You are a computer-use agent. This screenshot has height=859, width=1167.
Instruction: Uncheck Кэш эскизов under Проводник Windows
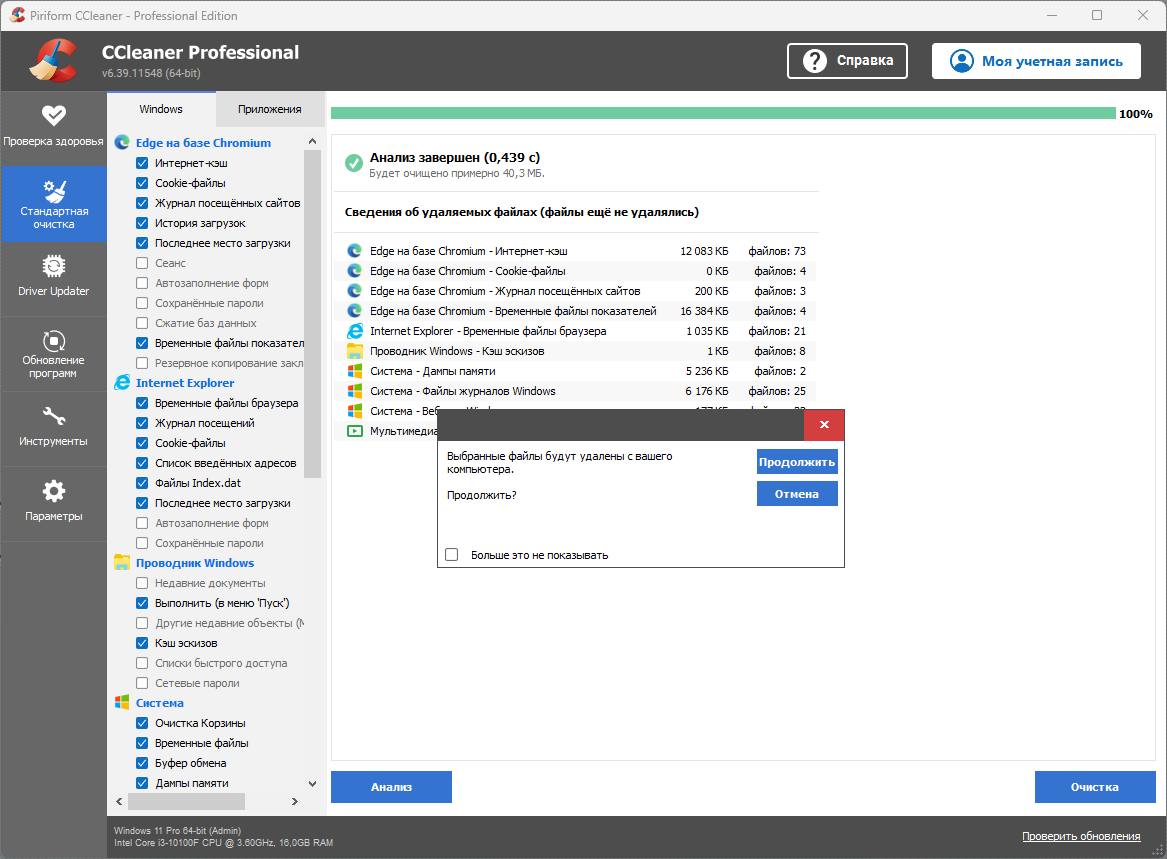point(142,643)
